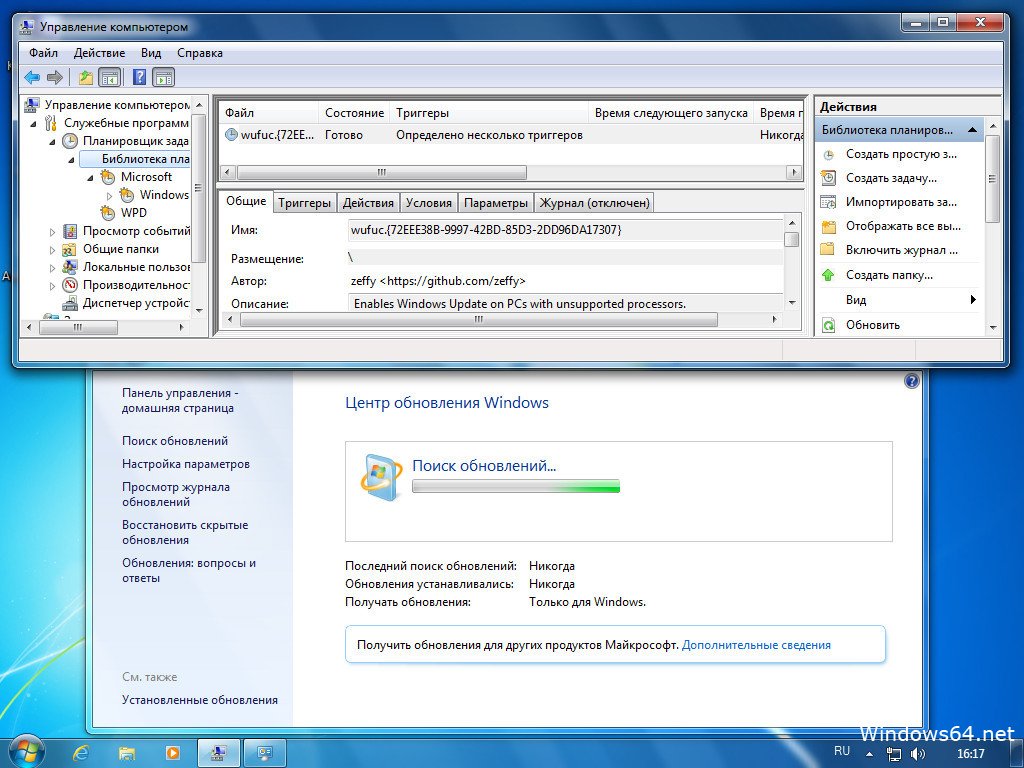Open Internet Explorer from the taskbar
1024x768 pixels.
pos(82,752)
